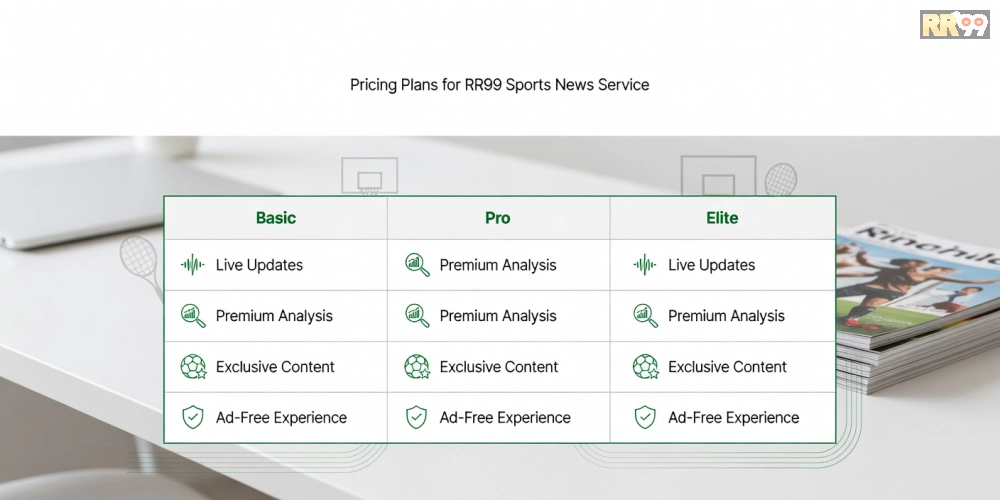Click the Pro plan second-row magnifier icon
Image resolution: width=1000 pixels, height=500 pixels.
tap(417, 316)
